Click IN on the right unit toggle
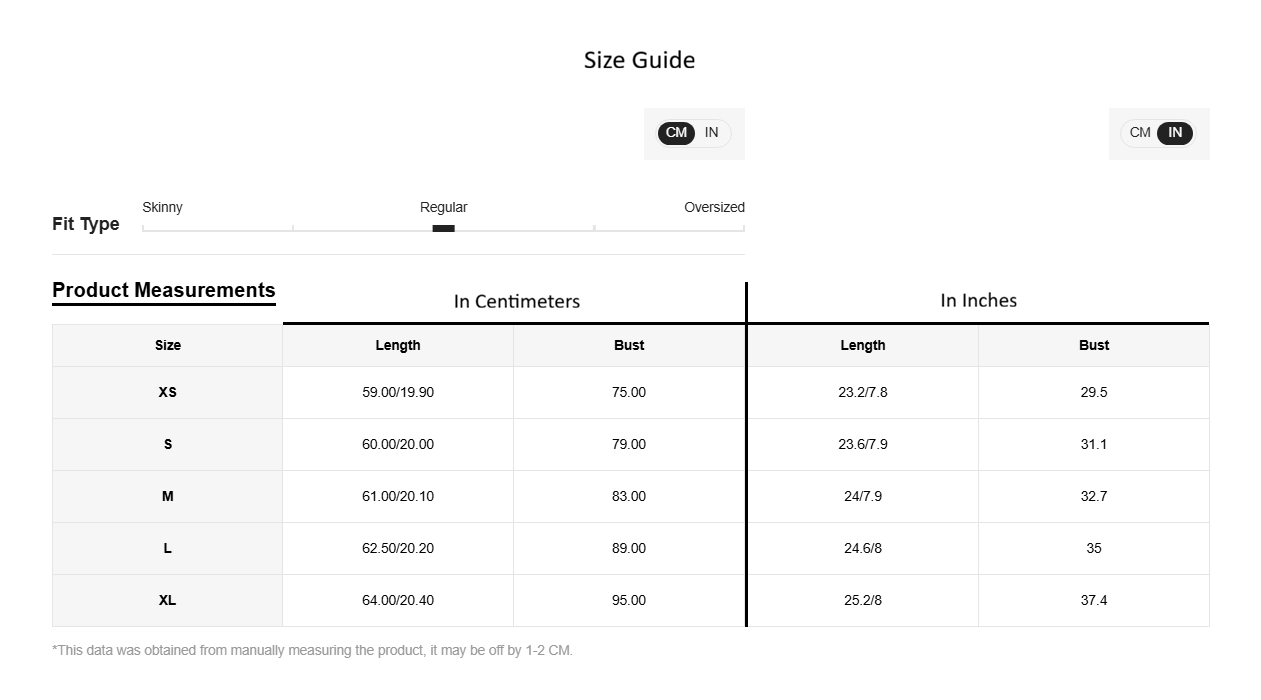The height and width of the screenshot is (700, 1261). click(1175, 133)
